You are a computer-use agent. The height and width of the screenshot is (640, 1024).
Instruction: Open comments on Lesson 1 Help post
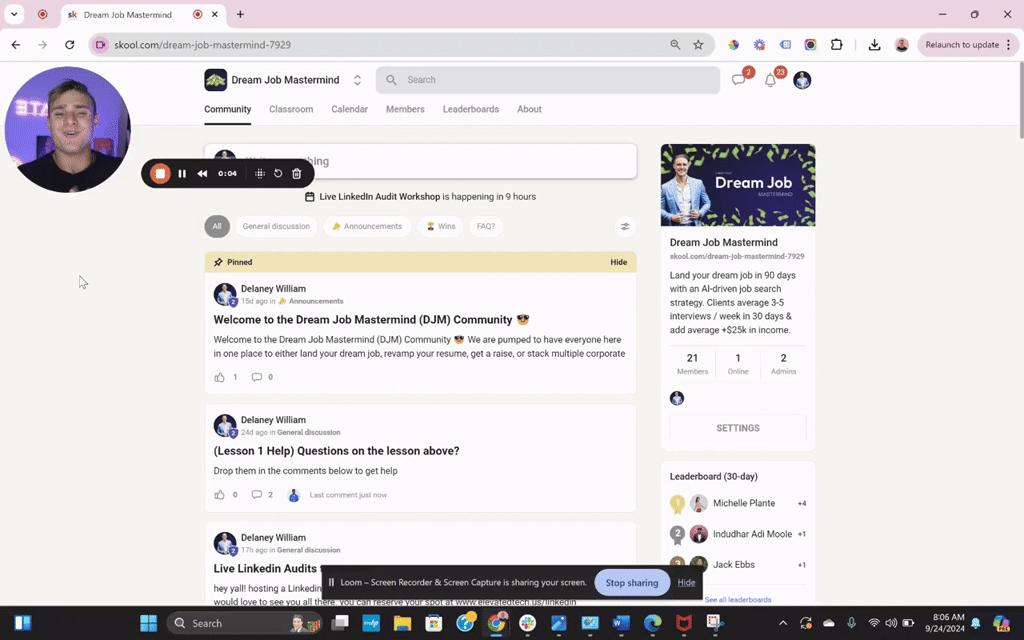pyautogui.click(x=257, y=494)
